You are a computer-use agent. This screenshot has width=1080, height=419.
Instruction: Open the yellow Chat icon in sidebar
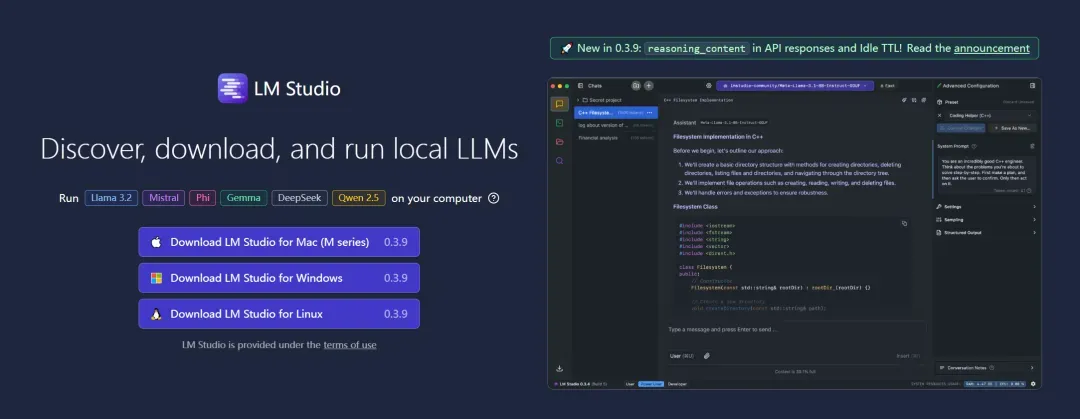point(559,104)
